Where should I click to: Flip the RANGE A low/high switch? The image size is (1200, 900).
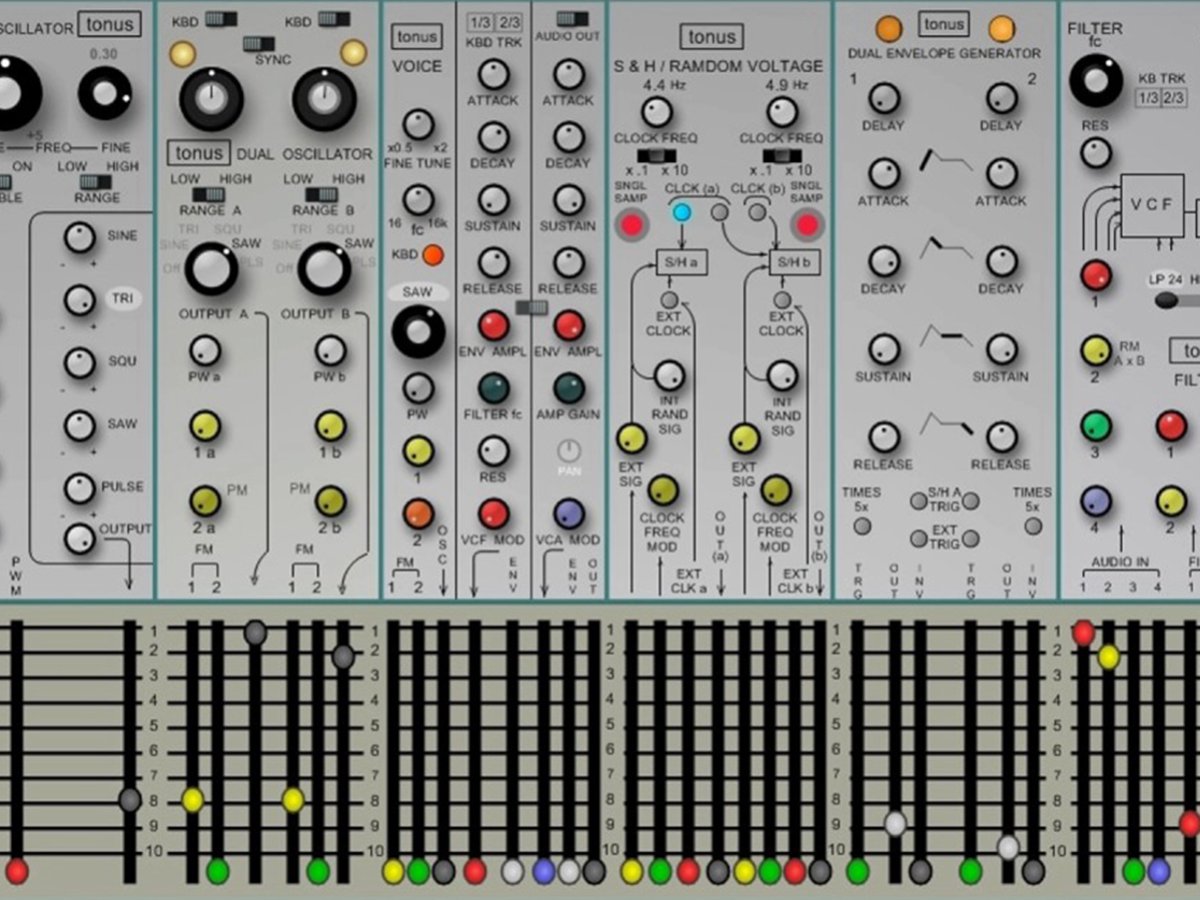click(x=208, y=194)
